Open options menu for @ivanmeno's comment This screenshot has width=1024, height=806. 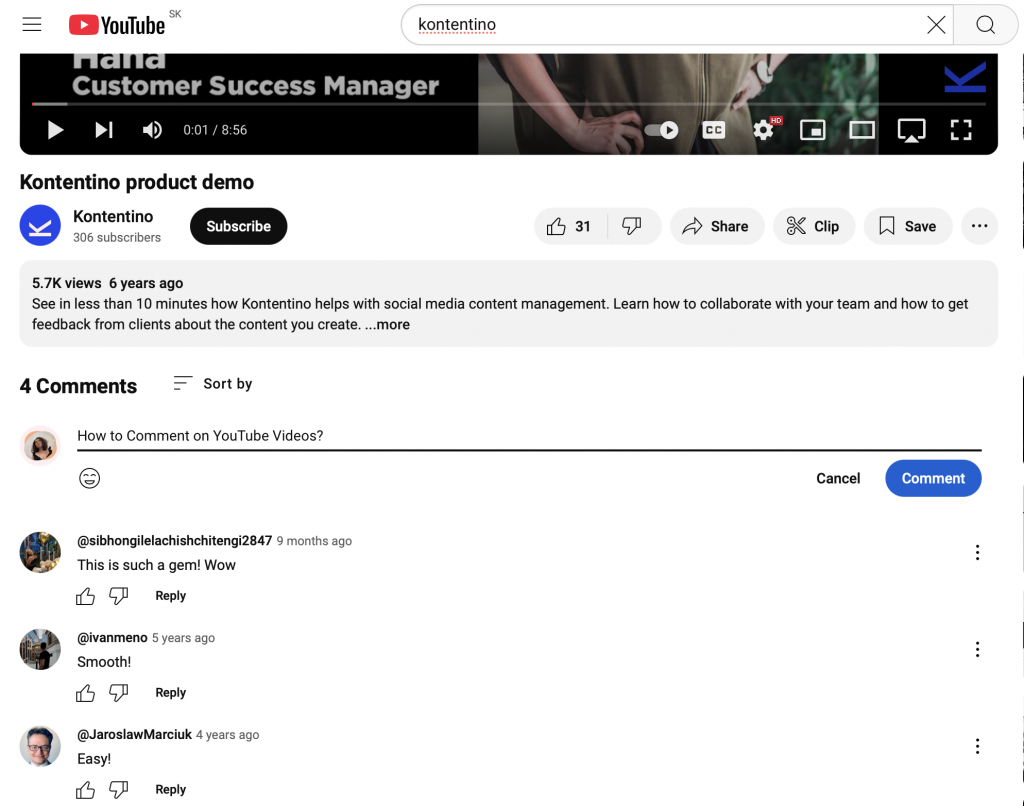(977, 650)
